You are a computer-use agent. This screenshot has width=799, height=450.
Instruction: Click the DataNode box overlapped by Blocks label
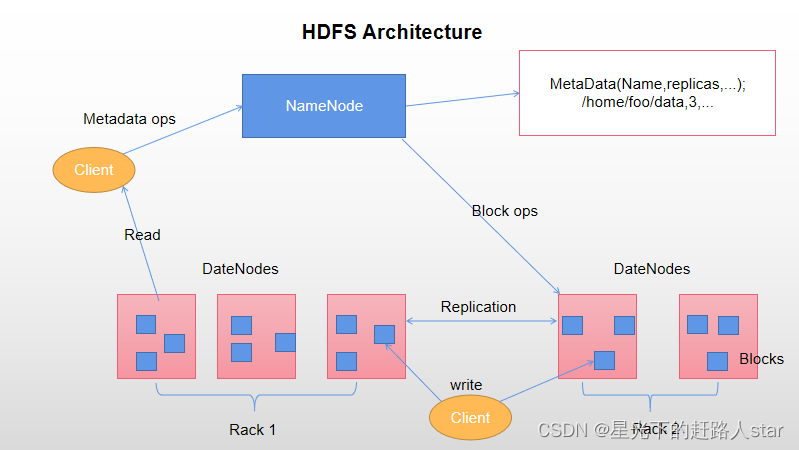718,336
